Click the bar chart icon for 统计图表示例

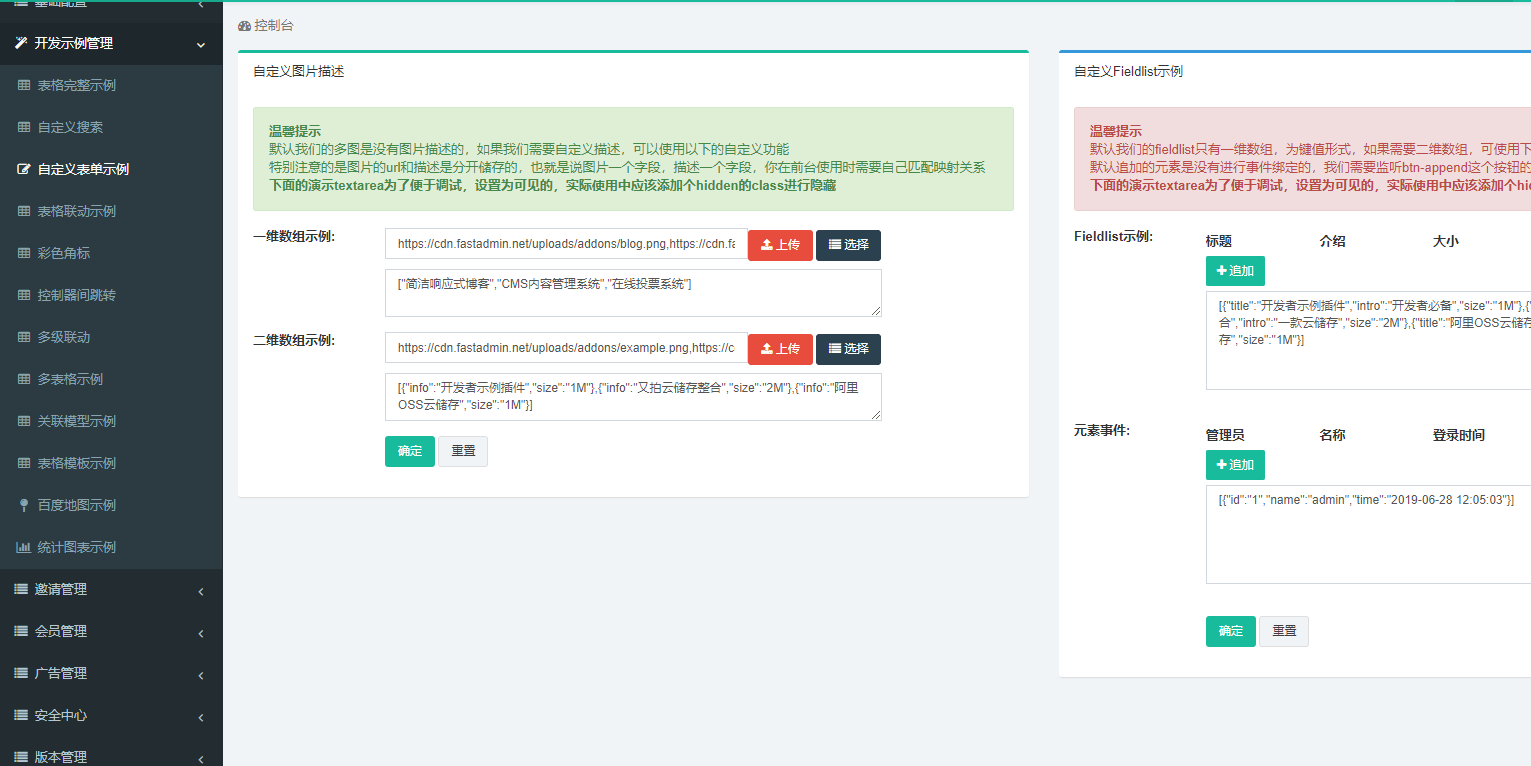24,547
